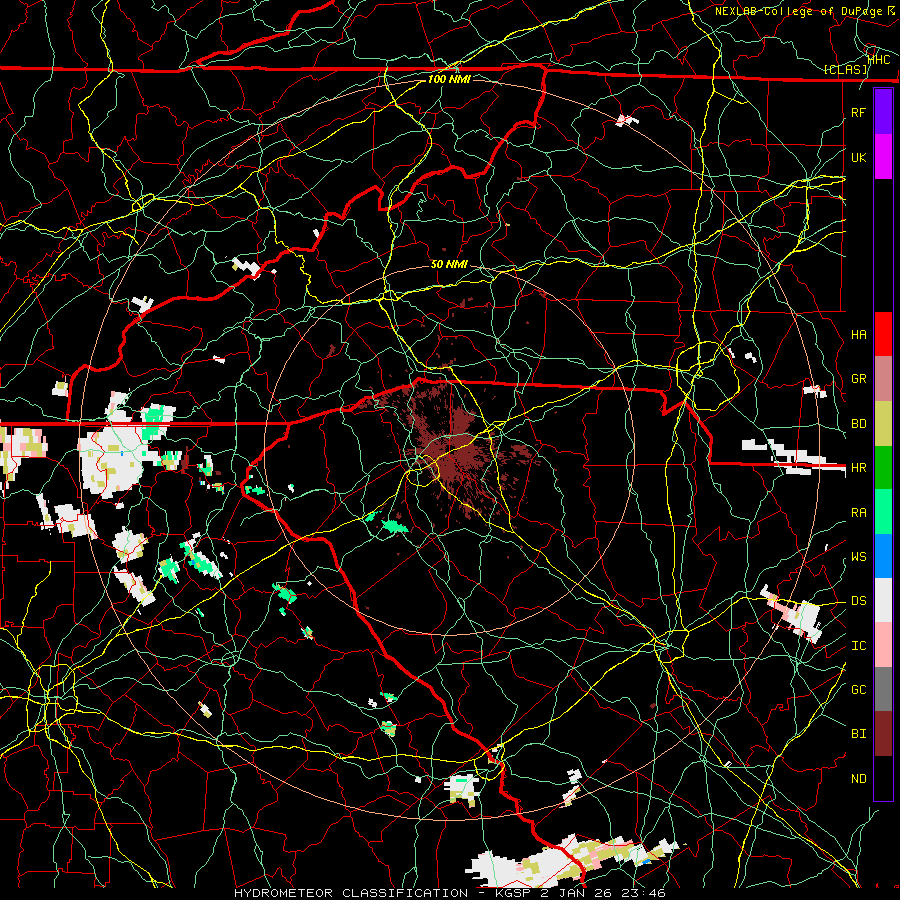Click the 'RF' legend label
The width and height of the screenshot is (900, 900).
858,112
